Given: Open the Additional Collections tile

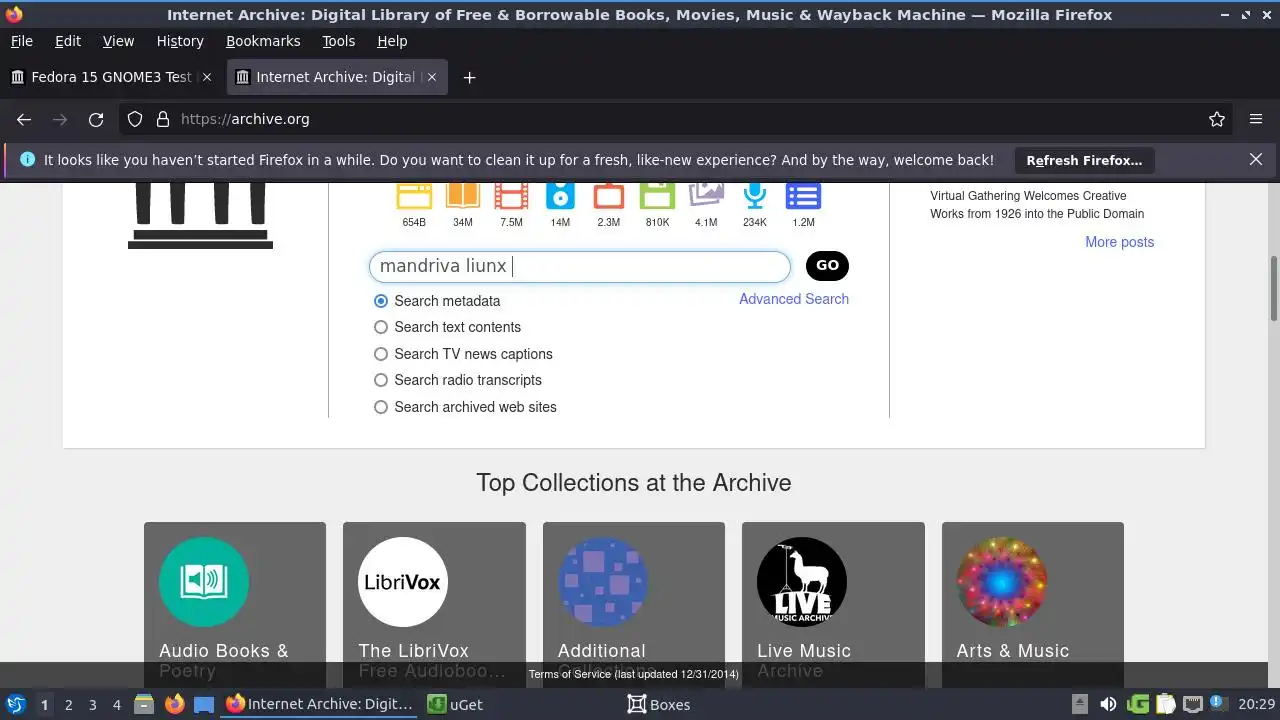Looking at the screenshot, I should [x=634, y=604].
